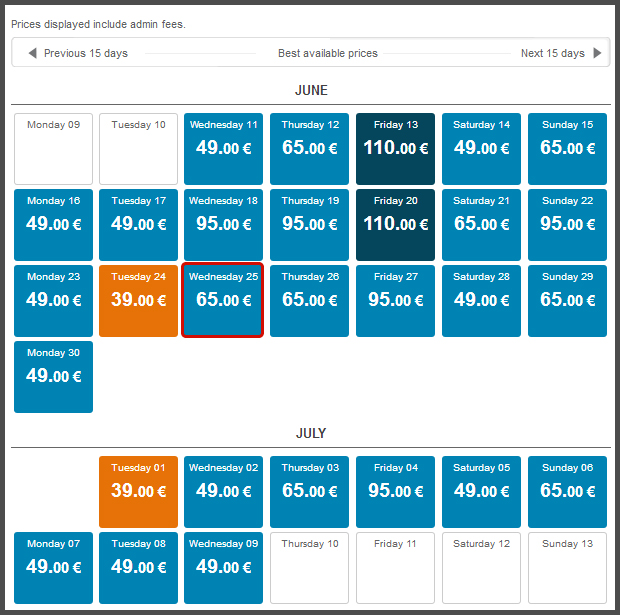Select Friday 04 July at 95.00 €
Viewport: 620px width, 615px height.
coord(396,492)
